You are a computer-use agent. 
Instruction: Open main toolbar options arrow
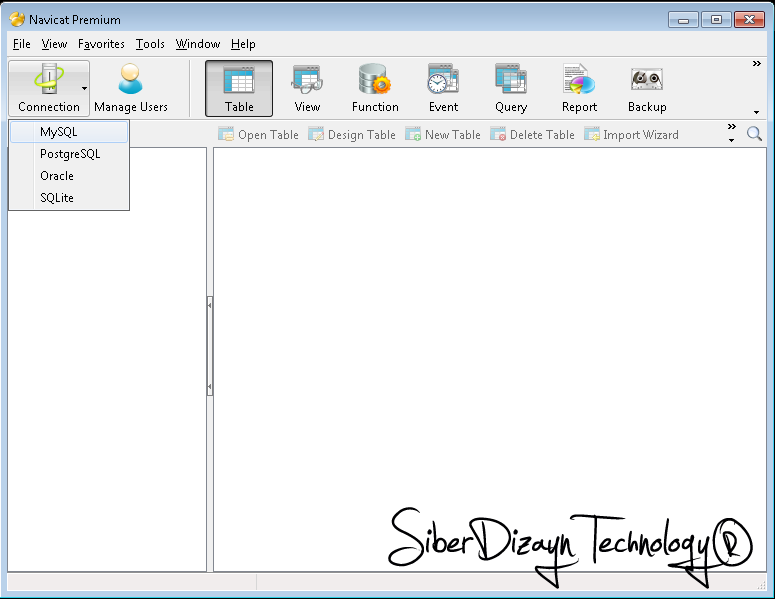click(756, 112)
